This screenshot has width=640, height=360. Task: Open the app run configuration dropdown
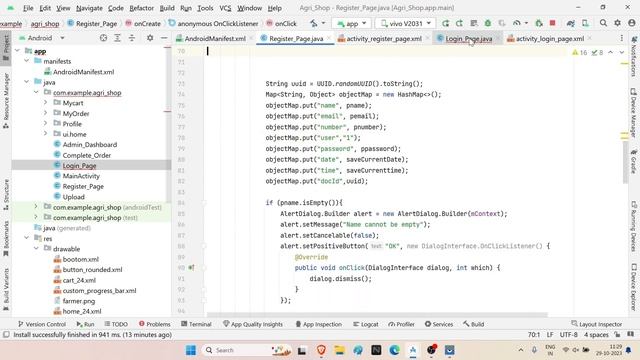(352, 23)
